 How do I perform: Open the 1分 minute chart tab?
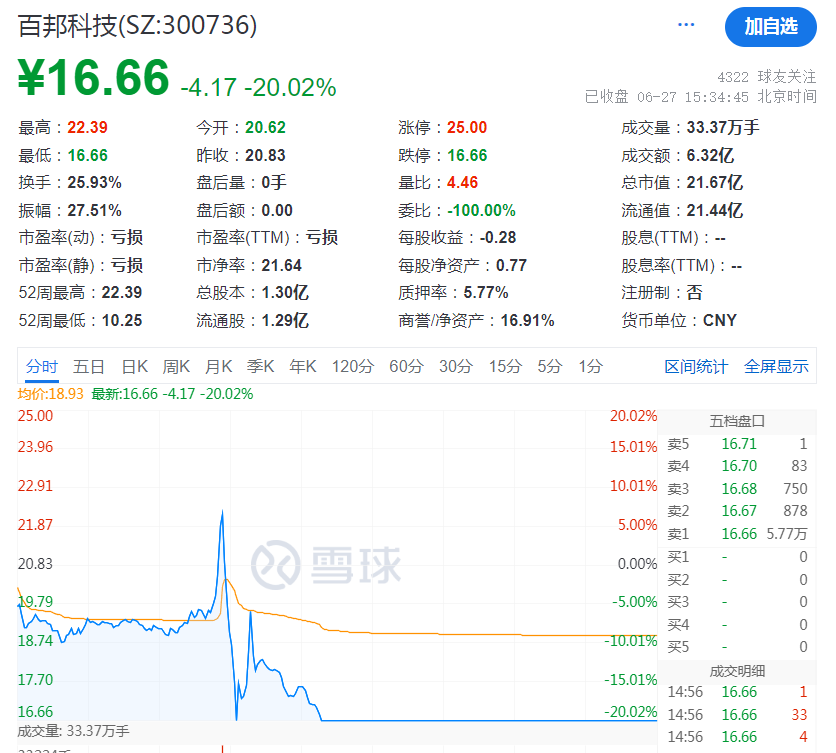(x=590, y=367)
